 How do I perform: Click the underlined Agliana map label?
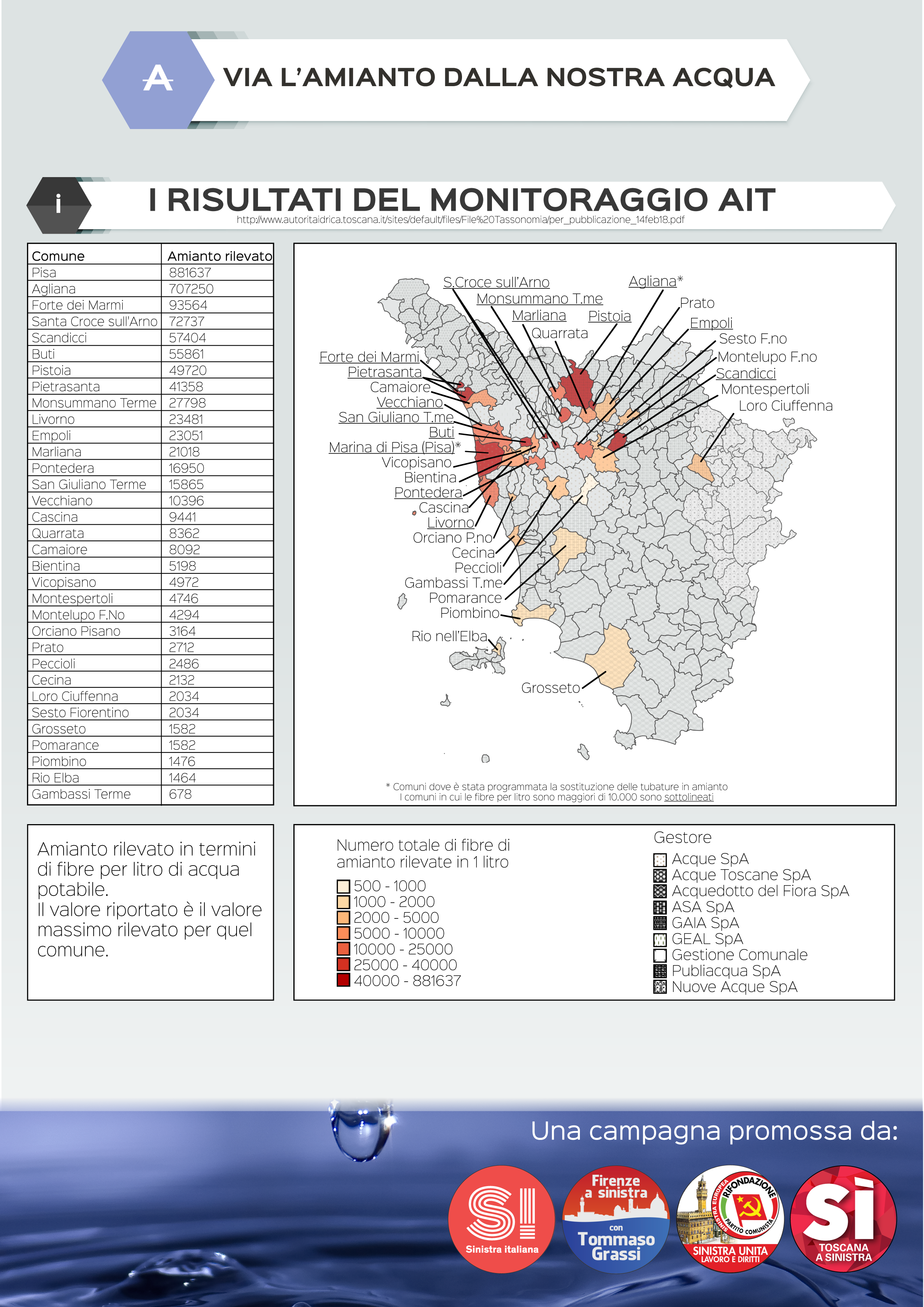pos(652,281)
